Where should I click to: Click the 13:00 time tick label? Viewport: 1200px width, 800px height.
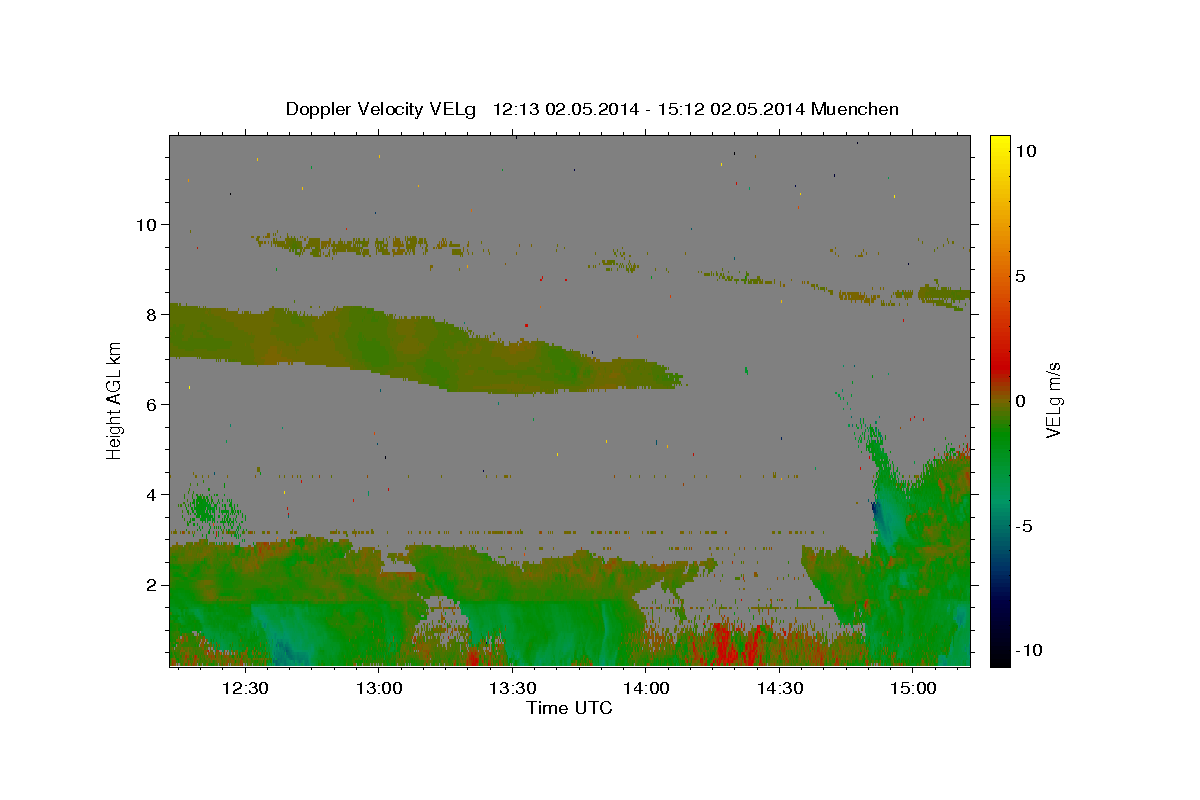click(379, 688)
